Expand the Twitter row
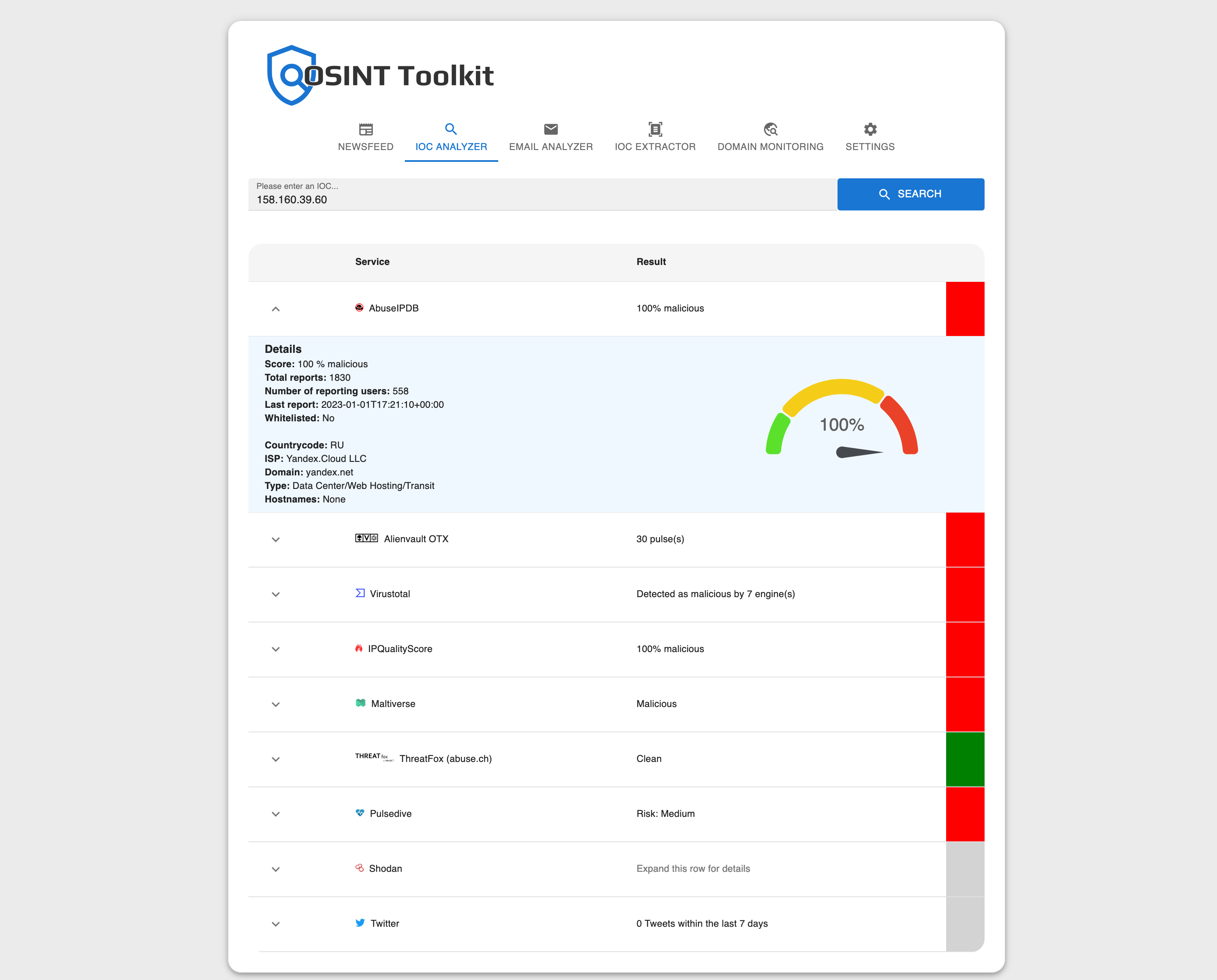 pos(276,924)
